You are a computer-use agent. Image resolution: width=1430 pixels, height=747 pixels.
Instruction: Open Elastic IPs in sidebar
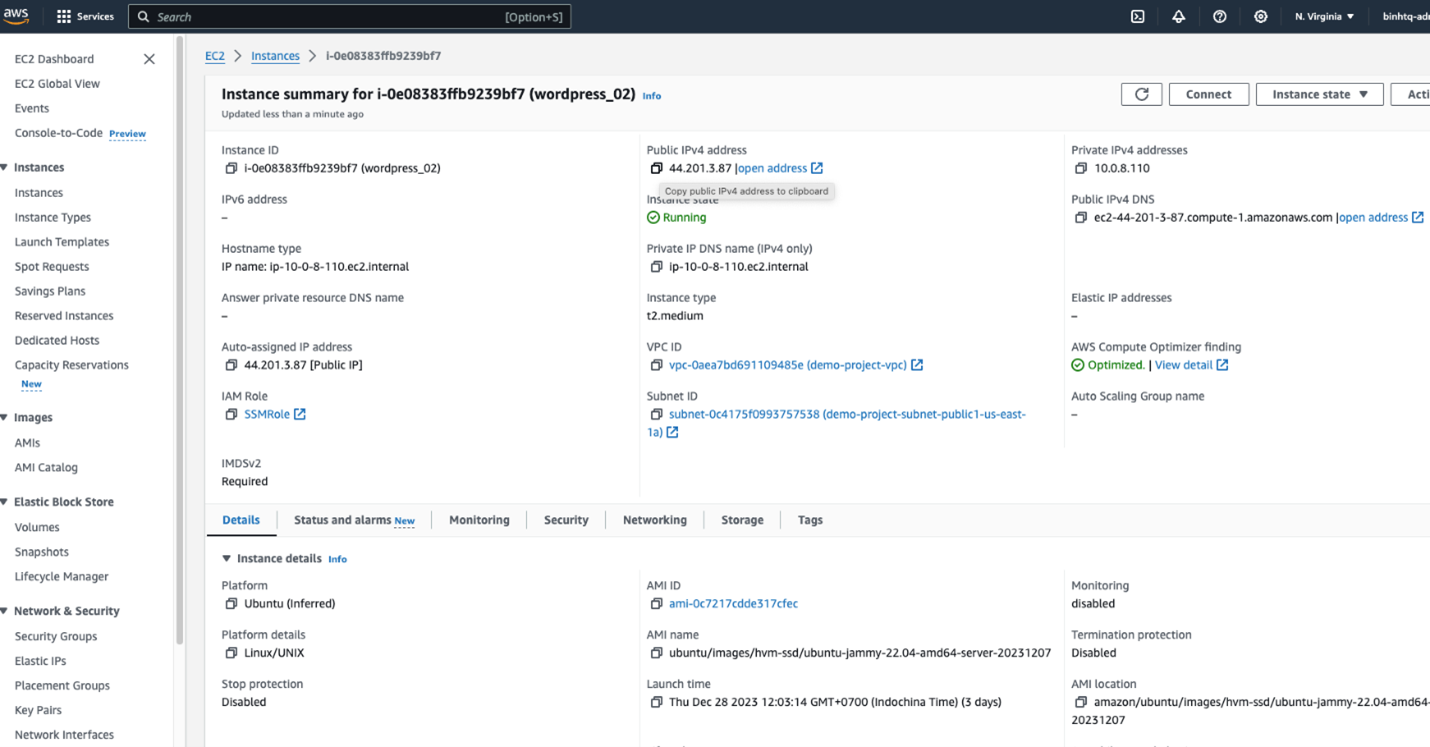point(40,661)
